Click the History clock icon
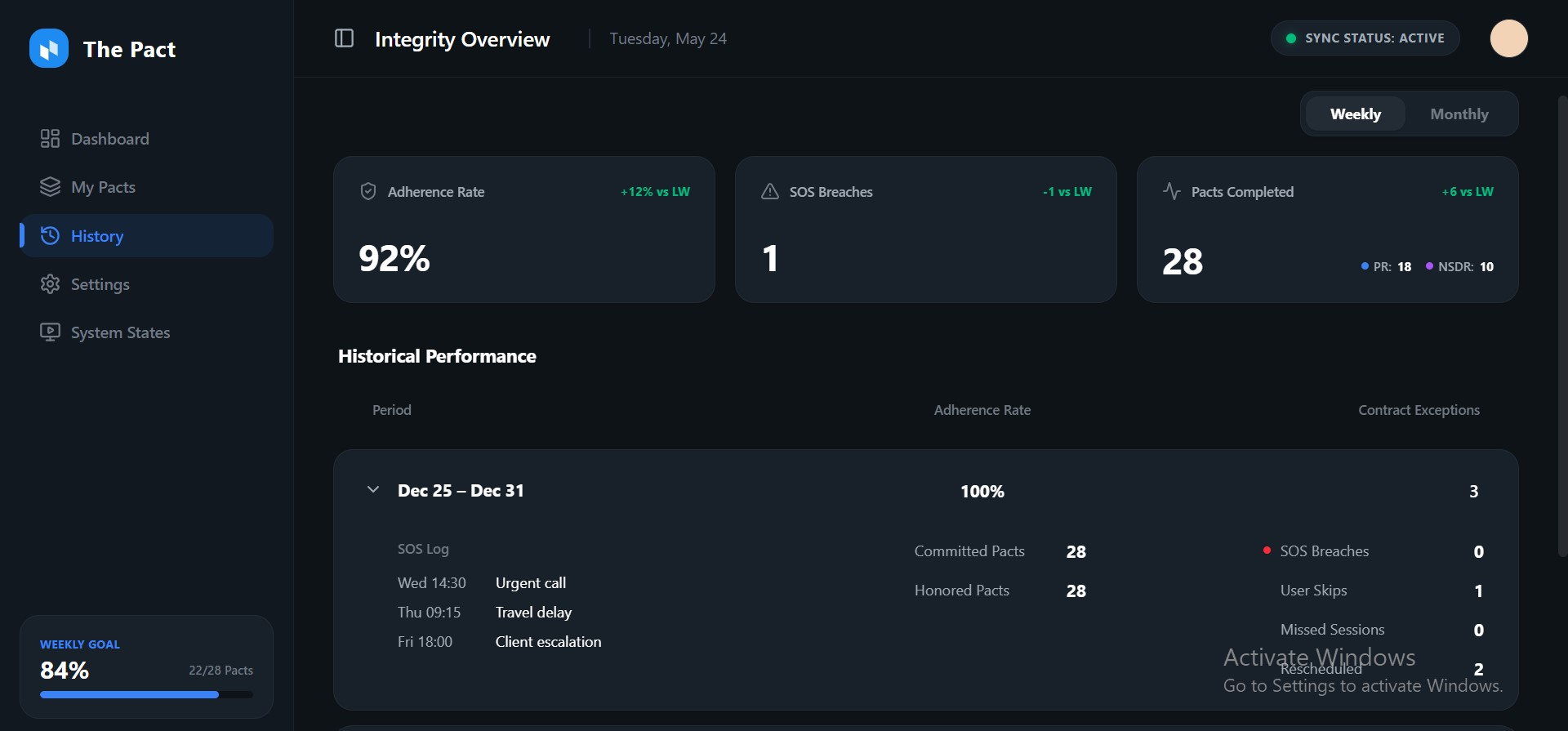1568x731 pixels. 50,236
